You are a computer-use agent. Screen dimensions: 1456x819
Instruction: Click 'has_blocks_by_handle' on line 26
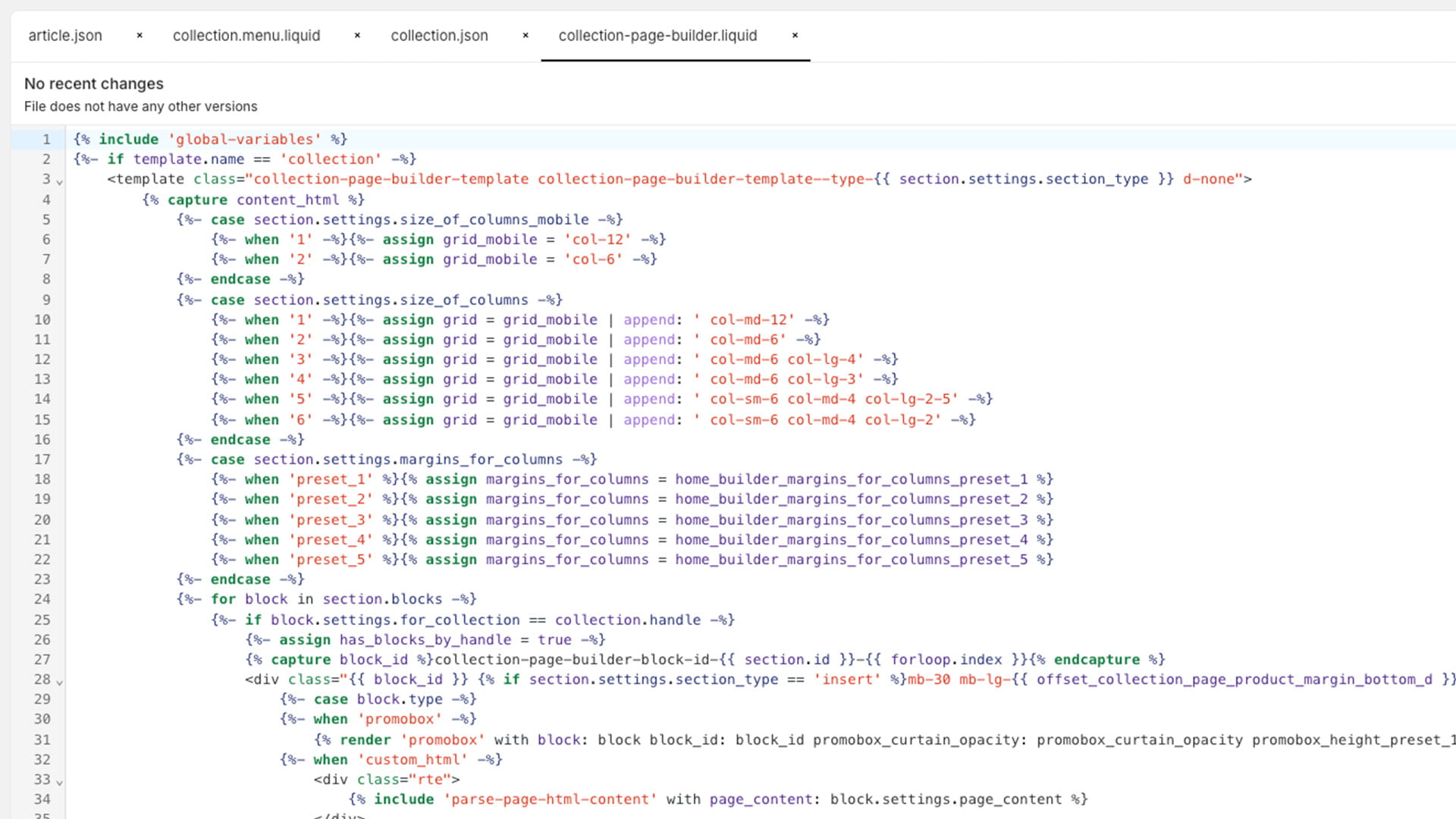(425, 640)
